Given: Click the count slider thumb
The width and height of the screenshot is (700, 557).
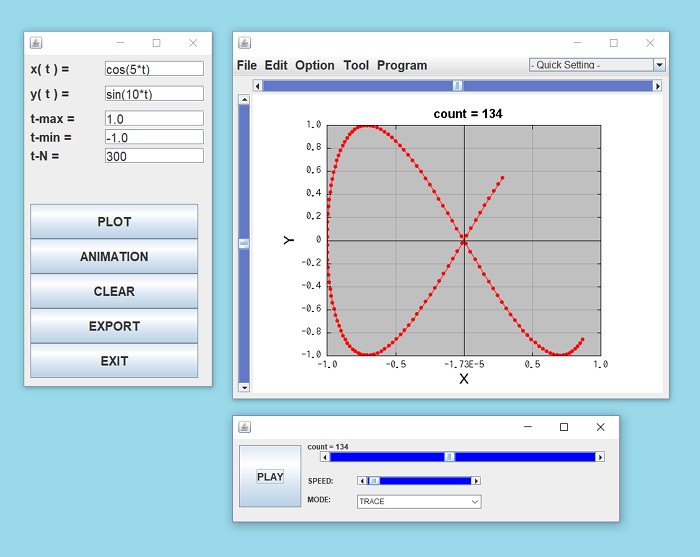Looking at the screenshot, I should click(450, 457).
